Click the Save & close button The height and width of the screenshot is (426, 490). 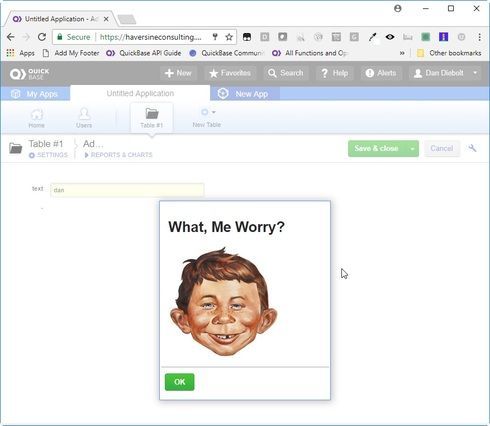point(377,149)
